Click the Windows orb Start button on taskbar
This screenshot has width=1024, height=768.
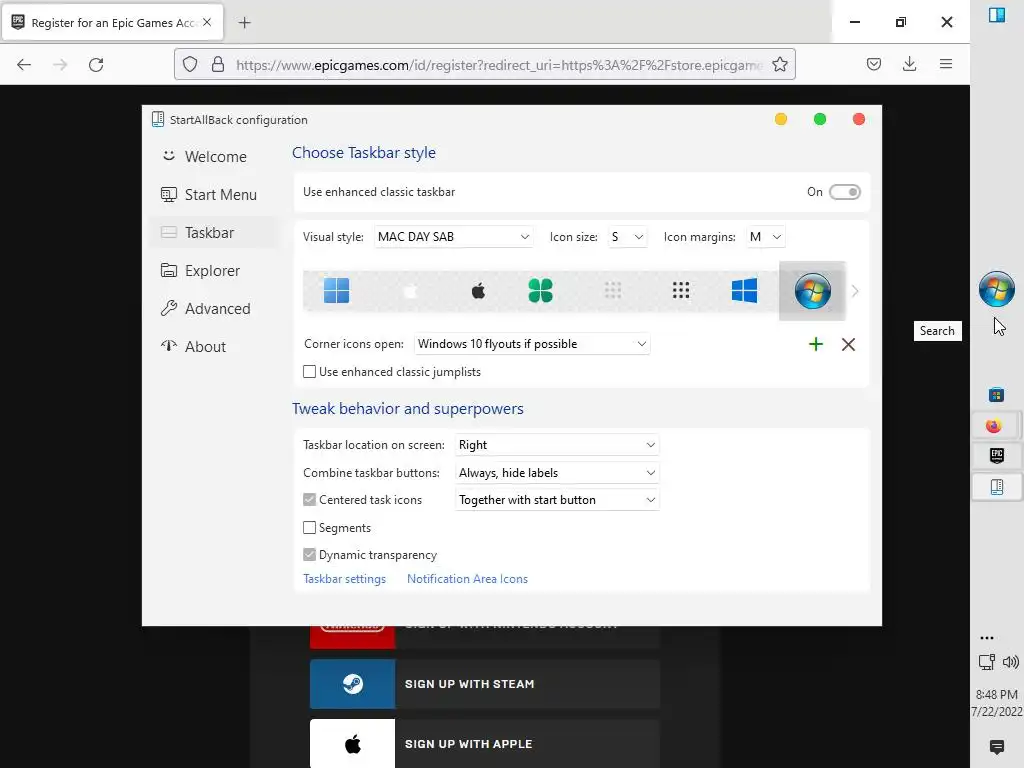pyautogui.click(x=997, y=289)
